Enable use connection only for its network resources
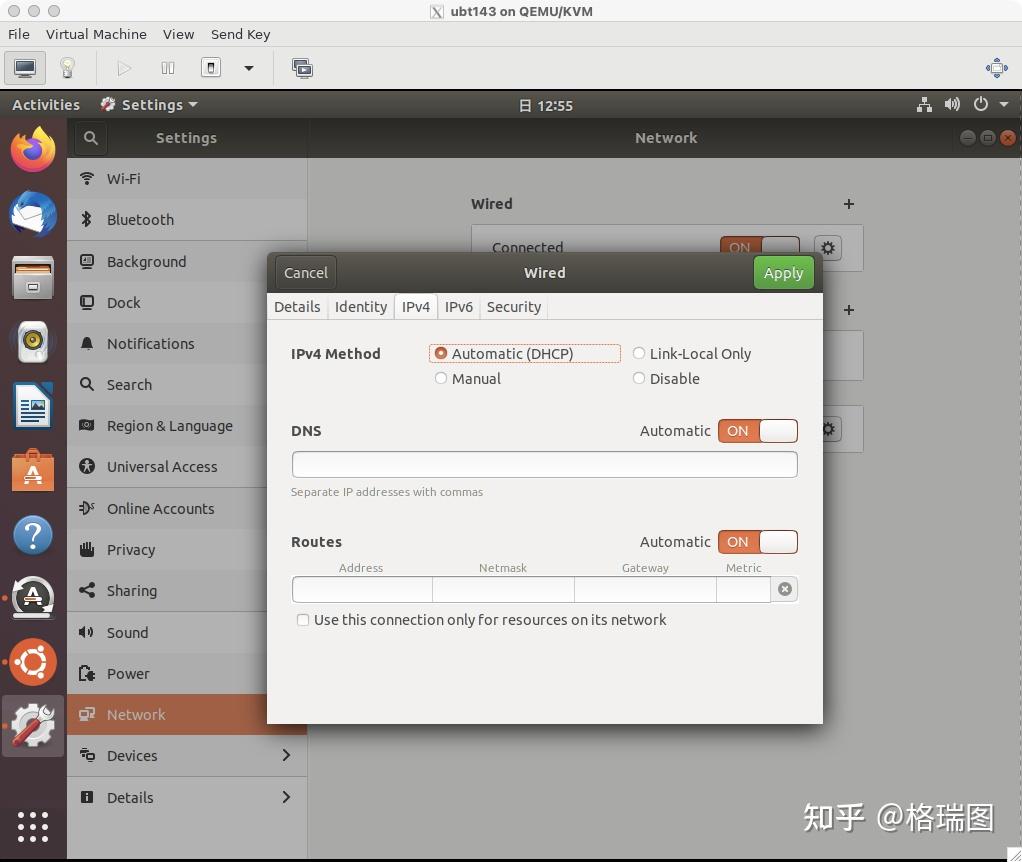 (303, 620)
